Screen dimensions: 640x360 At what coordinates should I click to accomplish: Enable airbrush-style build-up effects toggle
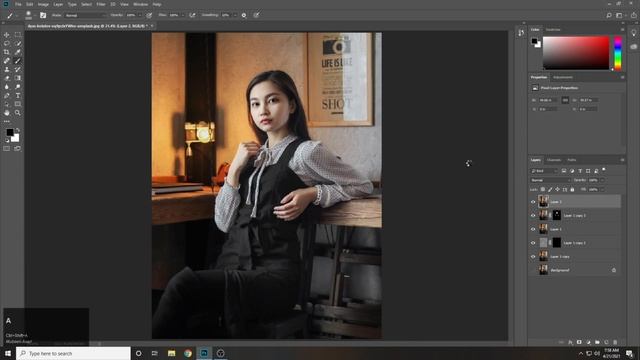tap(192, 15)
